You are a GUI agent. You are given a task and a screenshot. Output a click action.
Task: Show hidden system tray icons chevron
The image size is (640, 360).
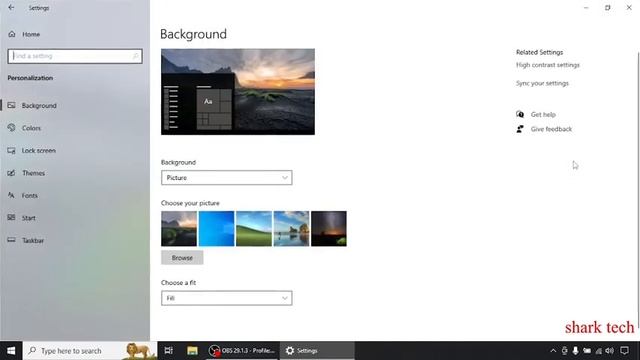click(x=553, y=351)
